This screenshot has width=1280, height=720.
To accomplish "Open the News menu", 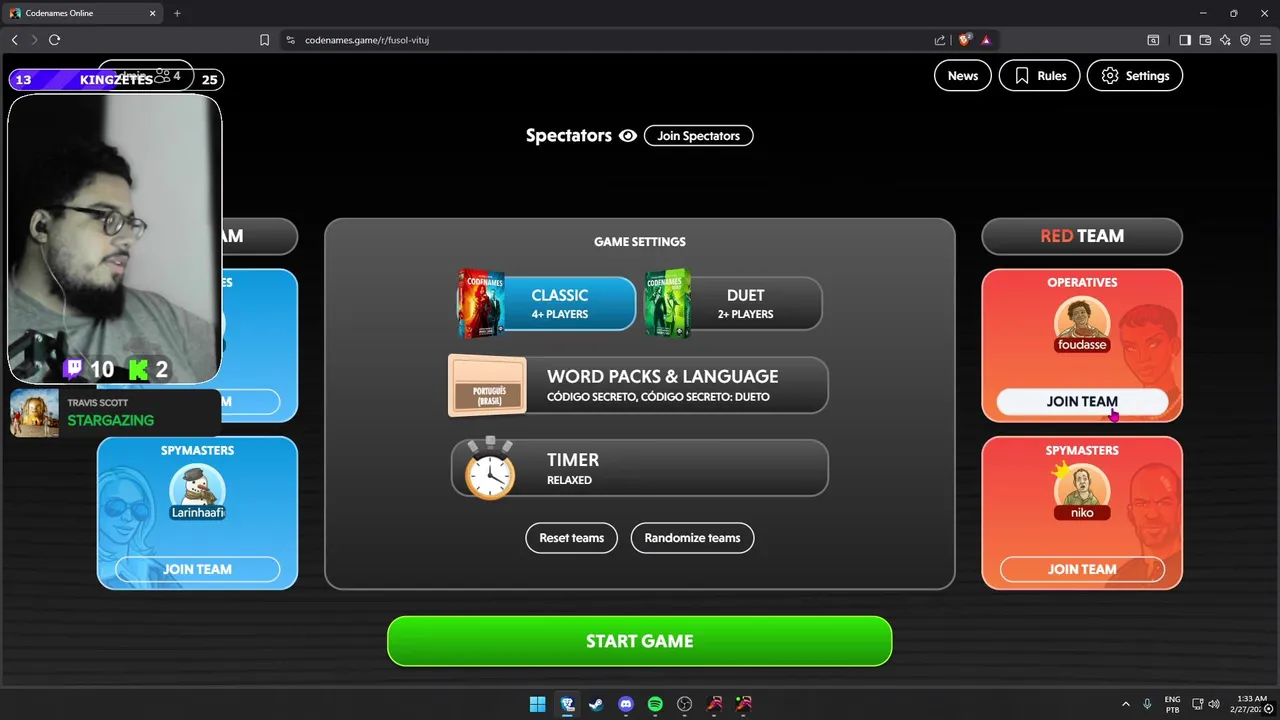I will tap(963, 76).
